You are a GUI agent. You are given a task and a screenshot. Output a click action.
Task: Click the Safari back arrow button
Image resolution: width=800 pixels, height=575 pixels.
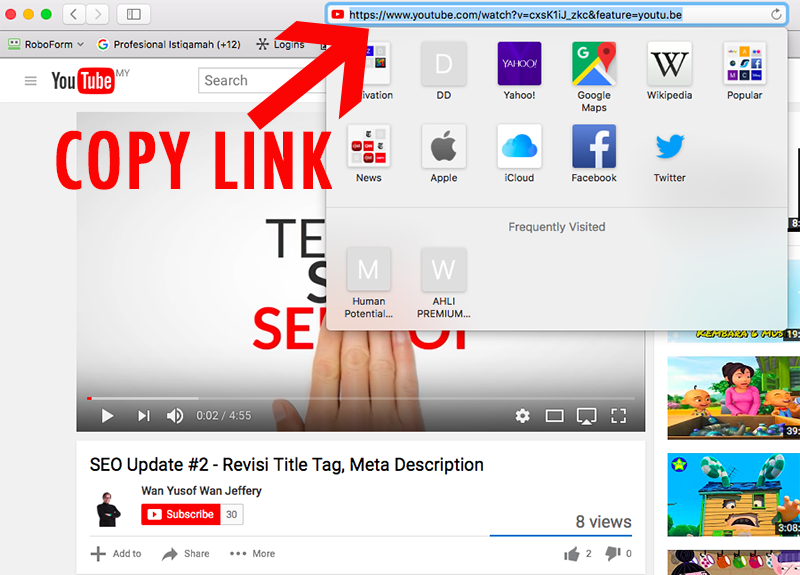pos(73,14)
